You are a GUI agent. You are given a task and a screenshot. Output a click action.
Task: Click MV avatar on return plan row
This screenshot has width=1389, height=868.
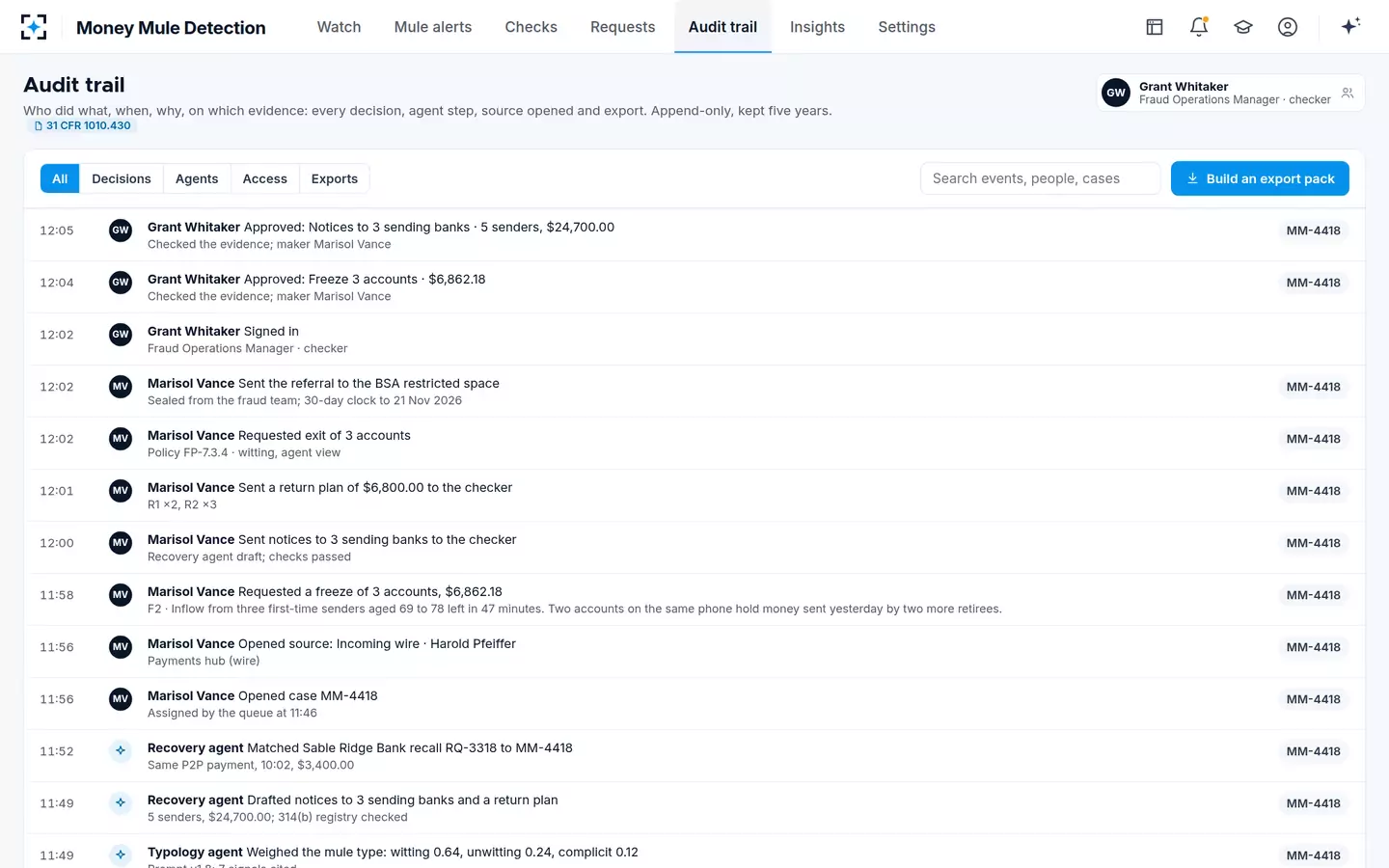tap(121, 491)
